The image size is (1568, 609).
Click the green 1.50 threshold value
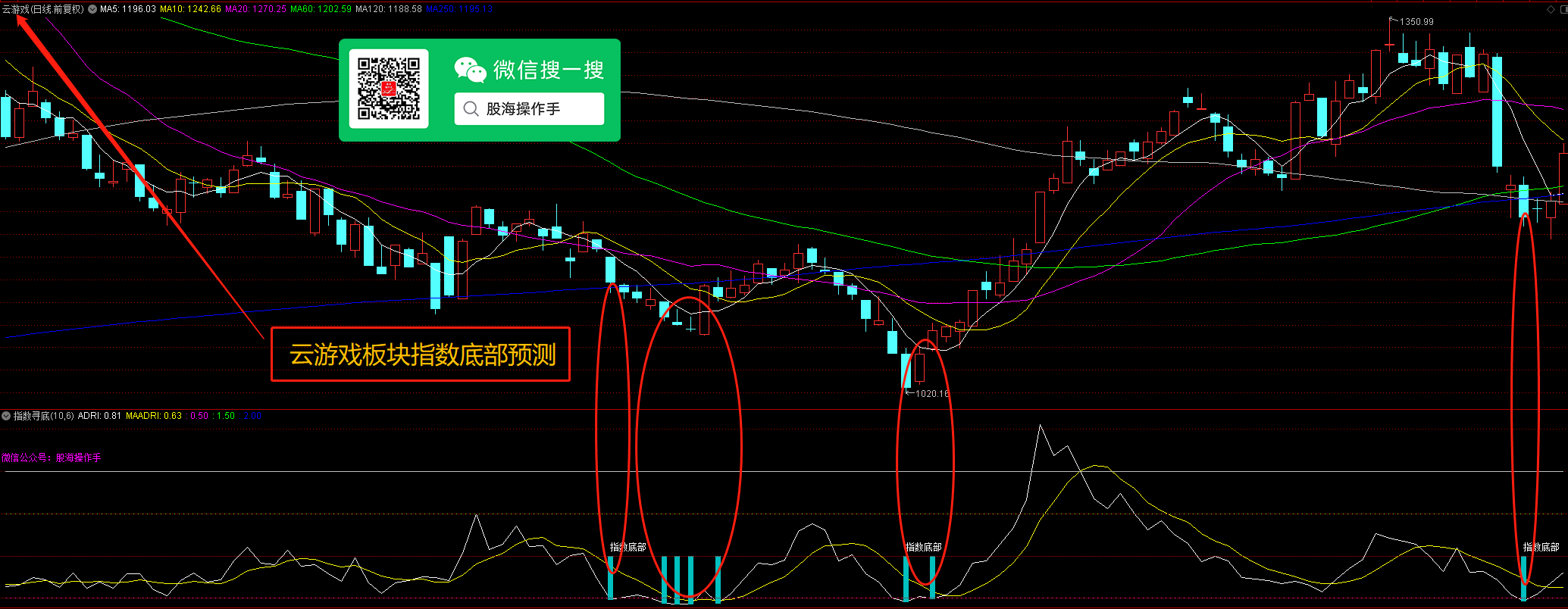[x=225, y=416]
